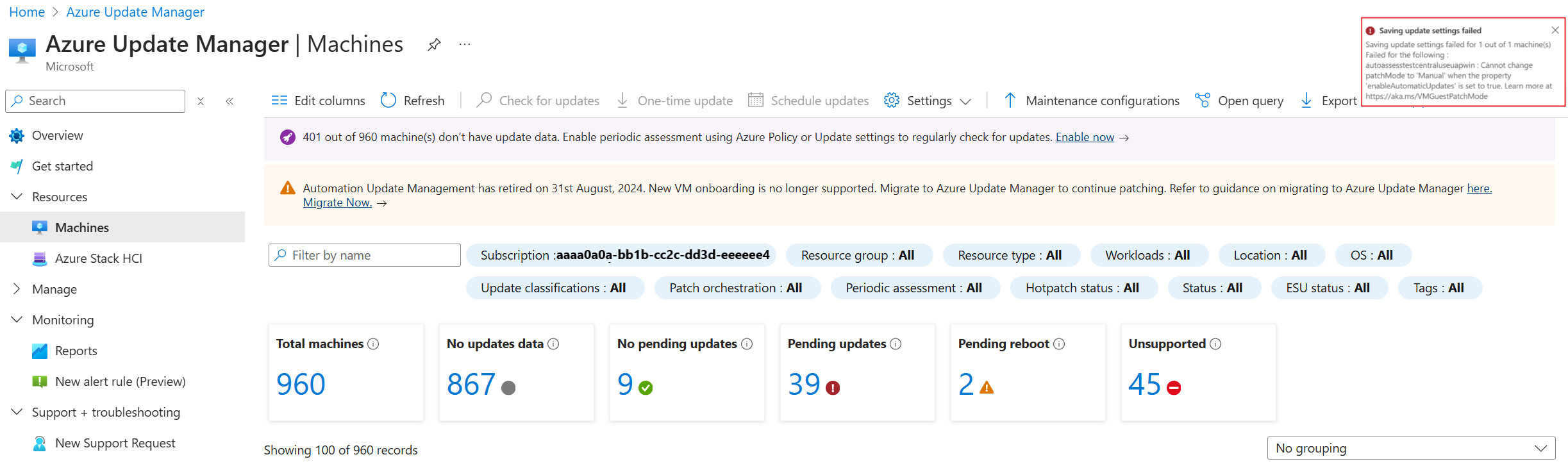The width and height of the screenshot is (1568, 466).
Task: Open Azure Stack HCI in sidebar
Action: [98, 258]
